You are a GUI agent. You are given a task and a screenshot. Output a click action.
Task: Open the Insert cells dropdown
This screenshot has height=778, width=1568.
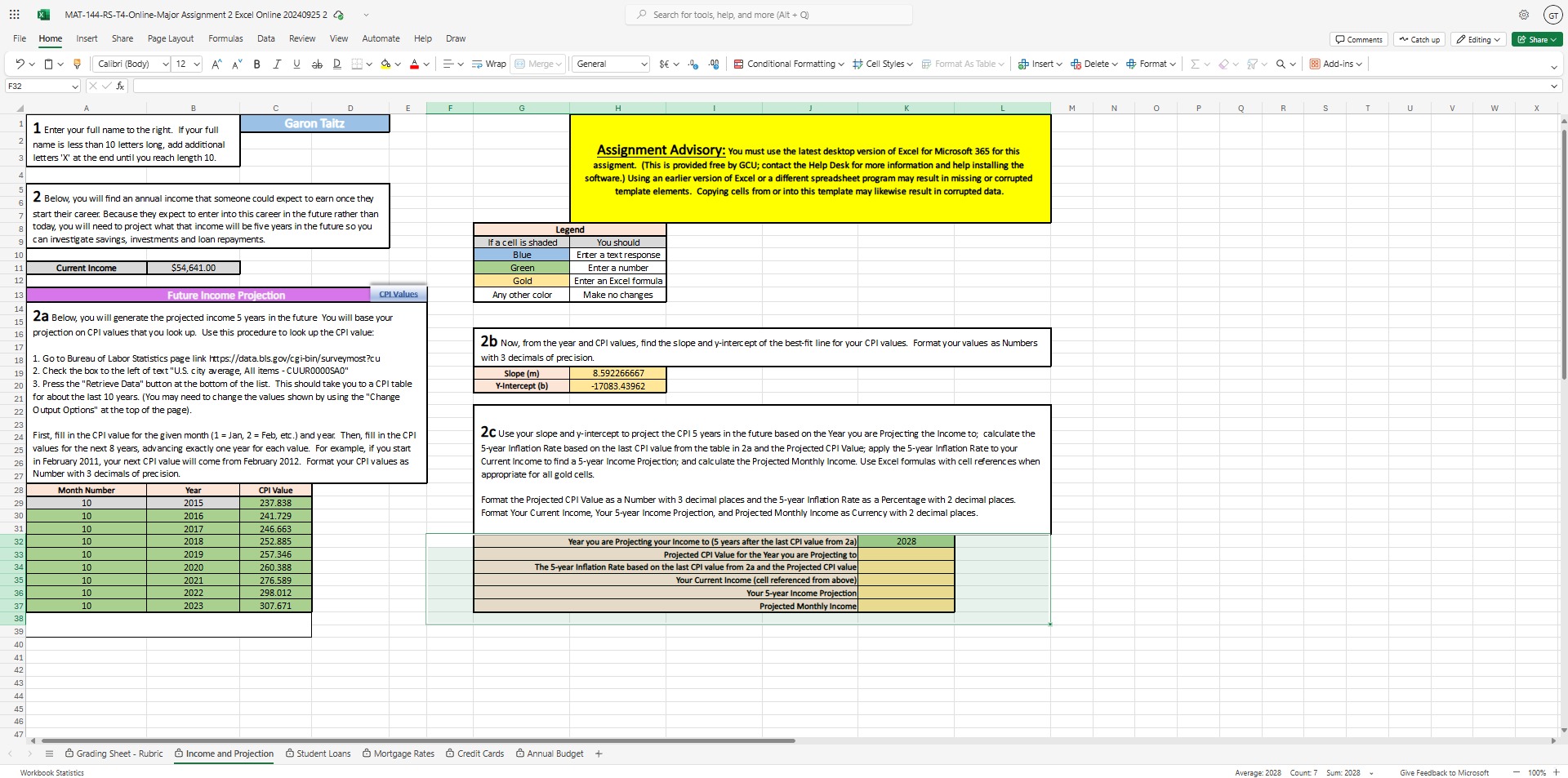(1040, 64)
